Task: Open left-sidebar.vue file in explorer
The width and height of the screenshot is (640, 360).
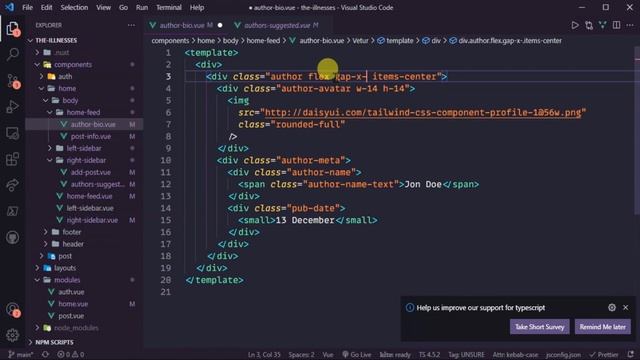Action: (90, 208)
